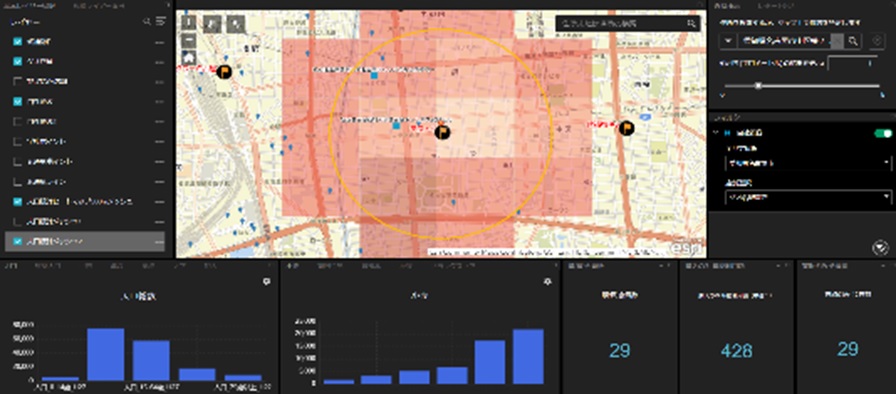This screenshot has width=896, height=394.
Task: Select the first tab above the left bar chart
Action: point(12,266)
